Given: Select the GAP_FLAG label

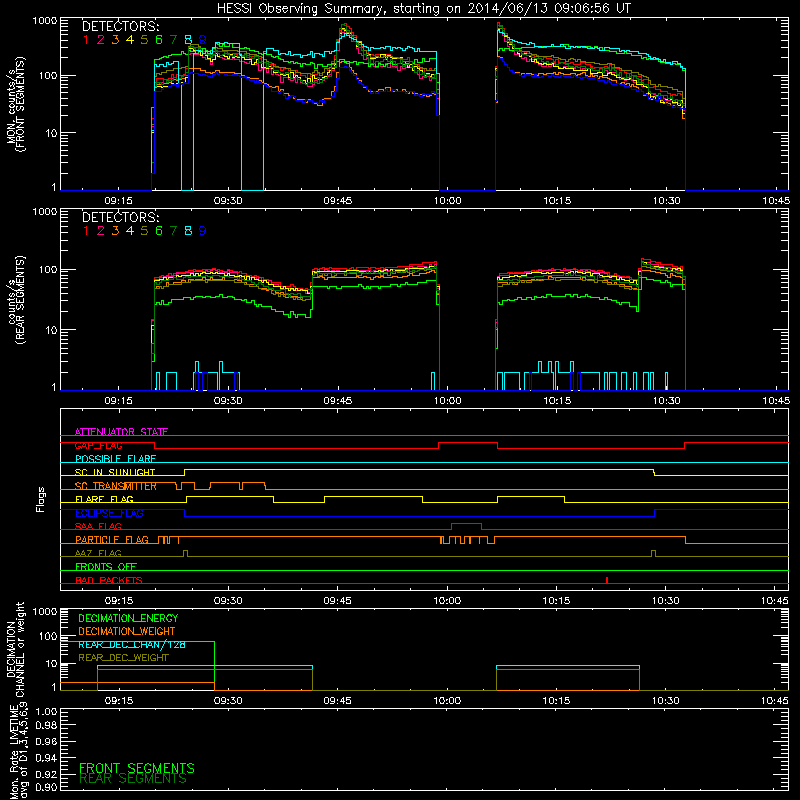Looking at the screenshot, I should [x=98, y=445].
